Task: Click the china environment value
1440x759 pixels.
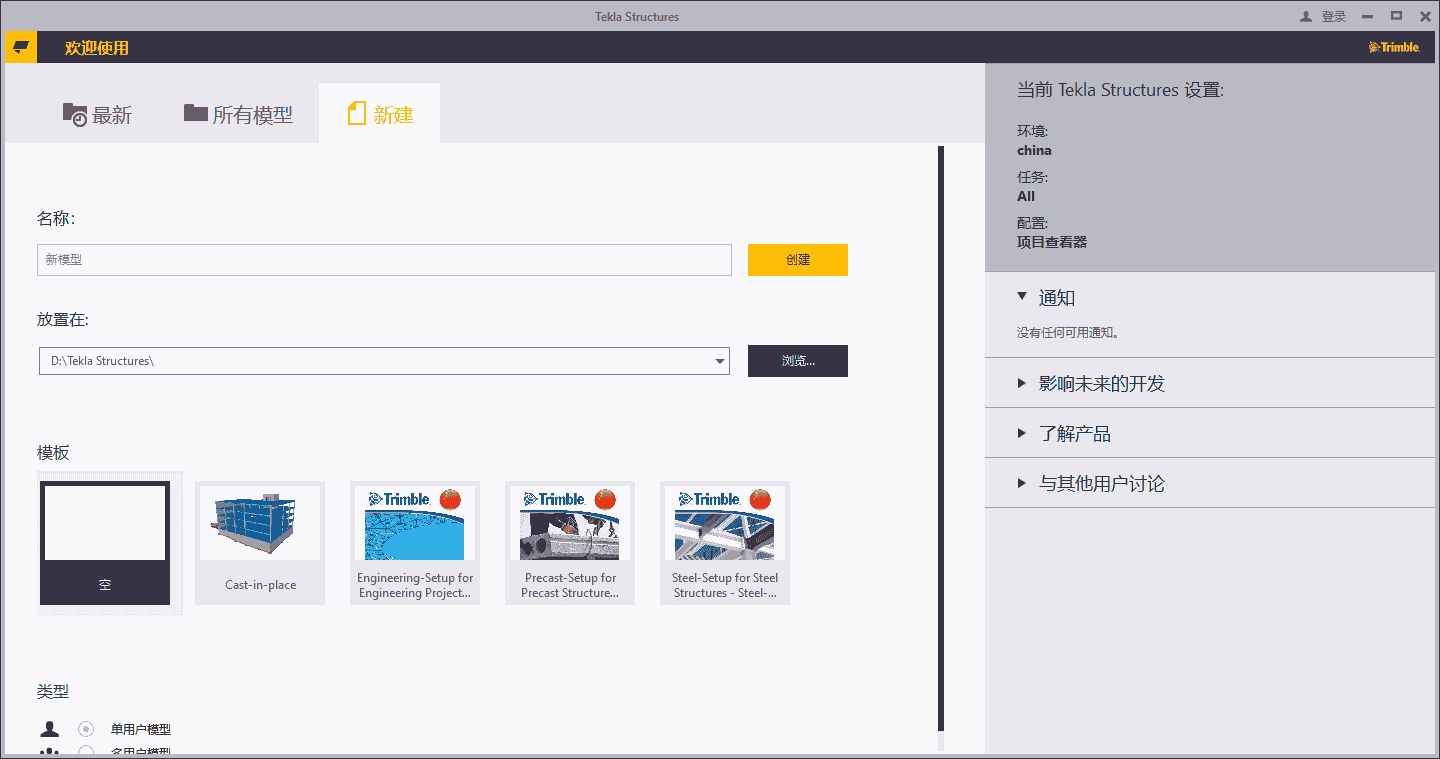Action: (x=1034, y=150)
